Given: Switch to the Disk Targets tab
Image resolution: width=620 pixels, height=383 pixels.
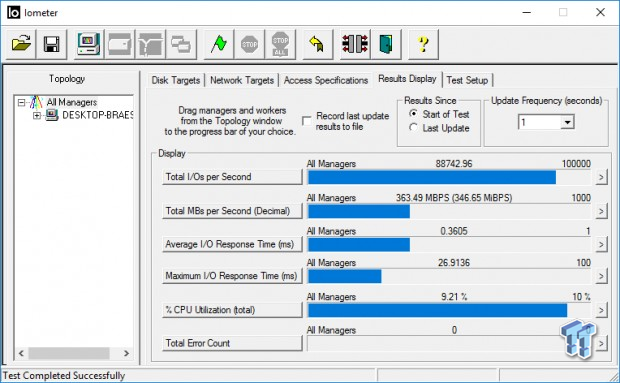Looking at the screenshot, I should (x=176, y=80).
